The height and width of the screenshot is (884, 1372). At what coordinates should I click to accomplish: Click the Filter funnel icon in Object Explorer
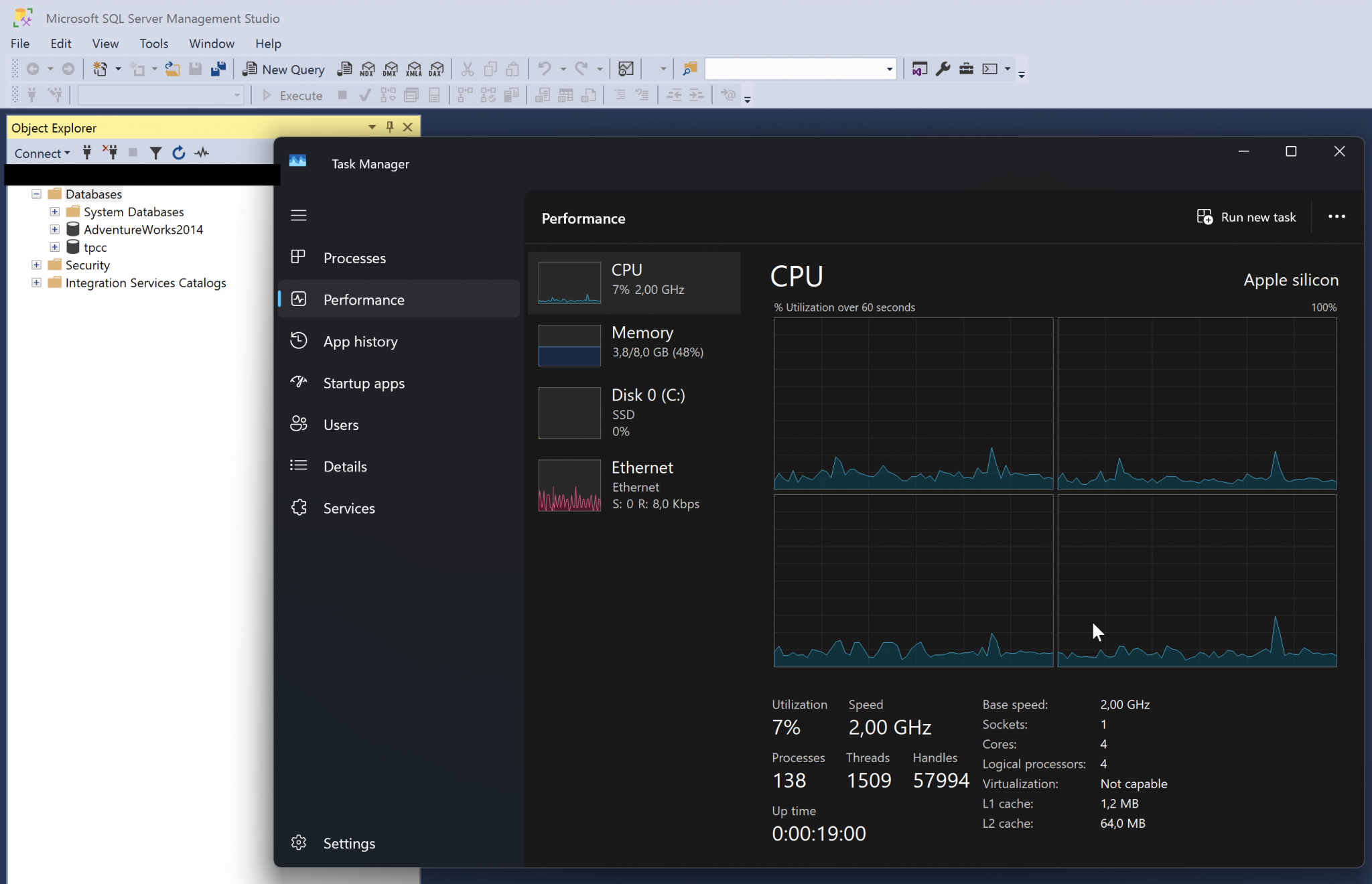155,153
